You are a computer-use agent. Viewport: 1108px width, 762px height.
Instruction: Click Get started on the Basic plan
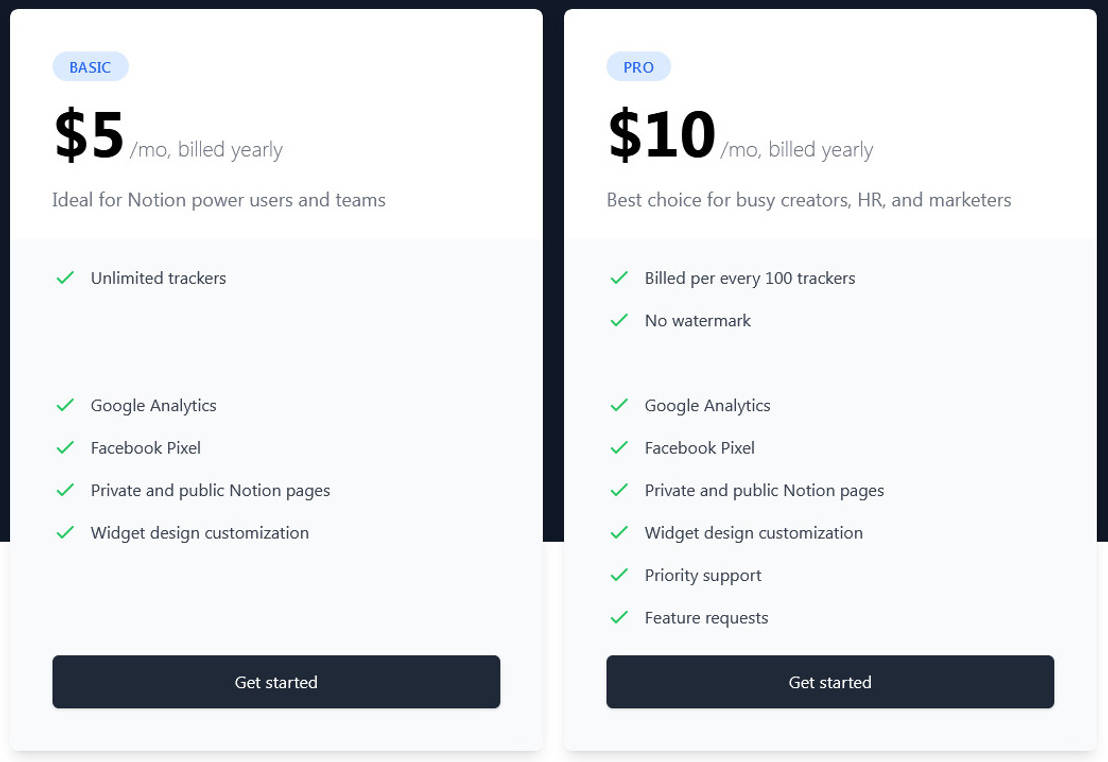point(276,682)
